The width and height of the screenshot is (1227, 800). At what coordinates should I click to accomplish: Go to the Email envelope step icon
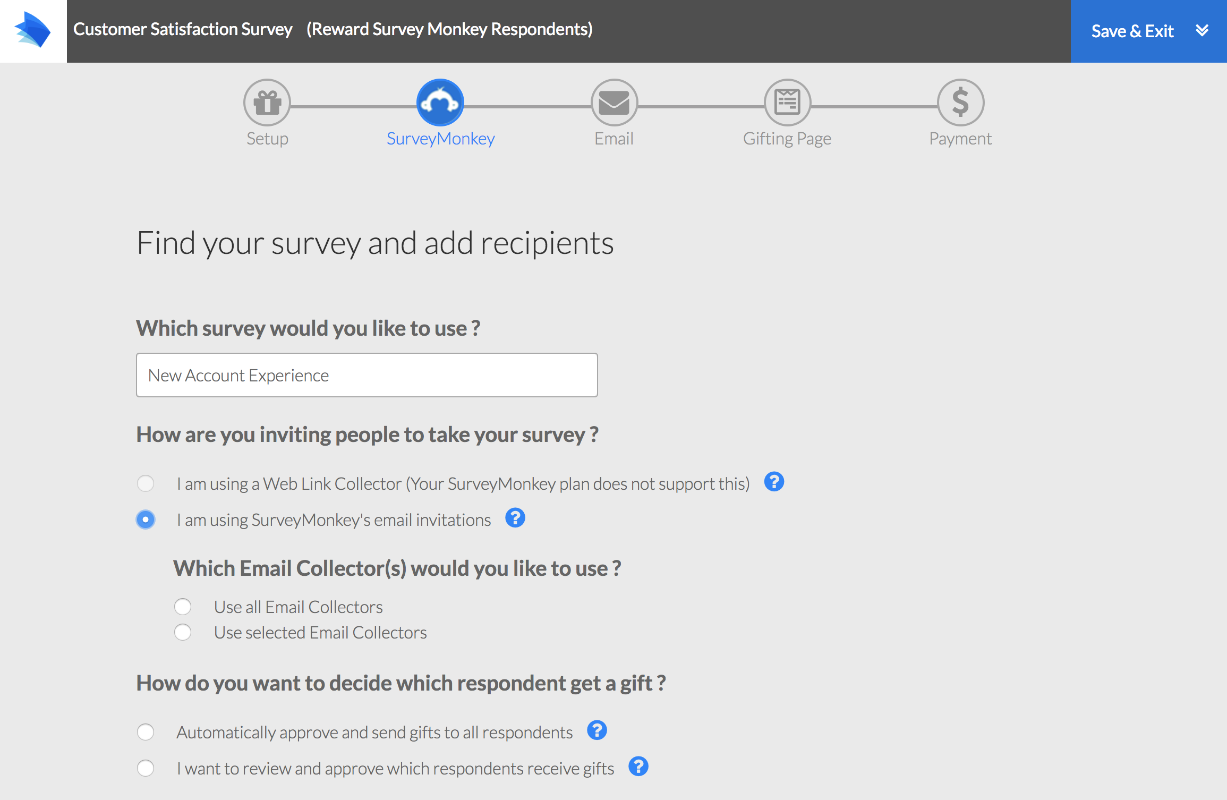[614, 102]
